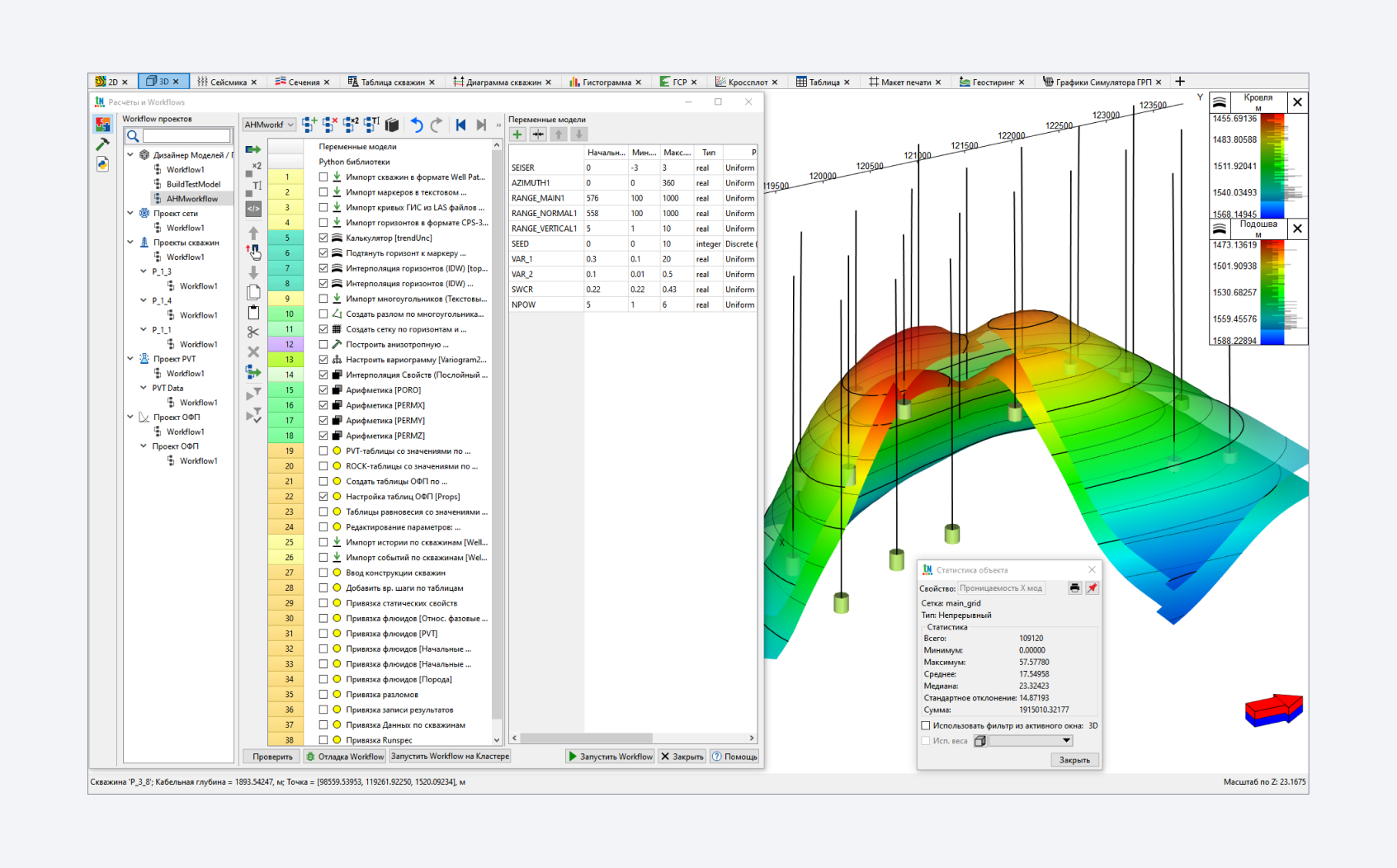Open the Гистограмма tab
This screenshot has width=1397, height=868.
[x=605, y=82]
